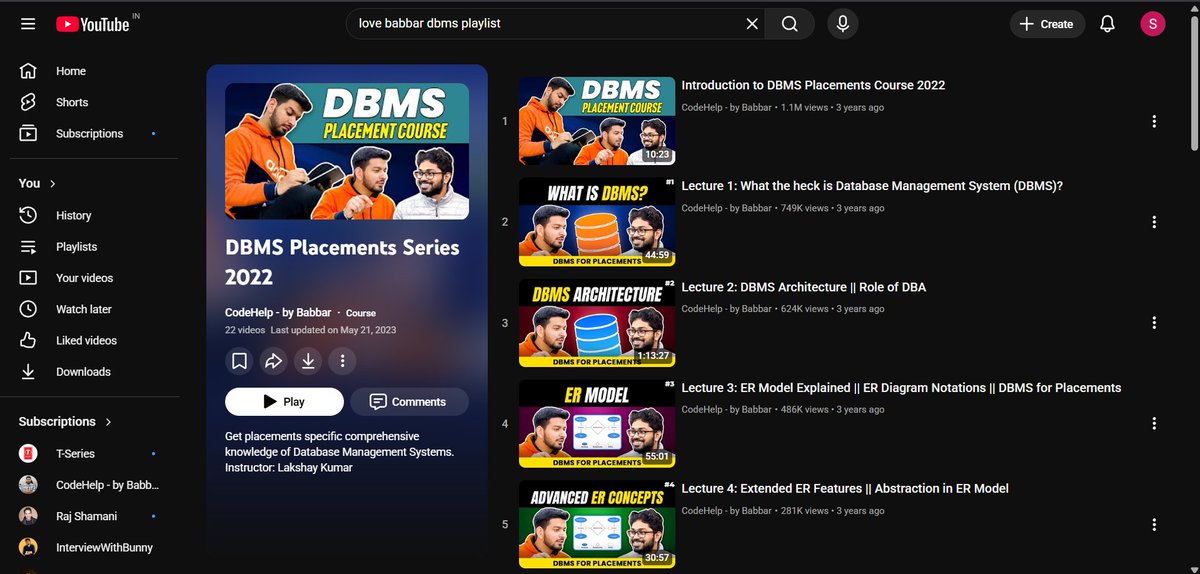Open ER Model video thumbnail
1200x574 pixels.
click(x=596, y=424)
